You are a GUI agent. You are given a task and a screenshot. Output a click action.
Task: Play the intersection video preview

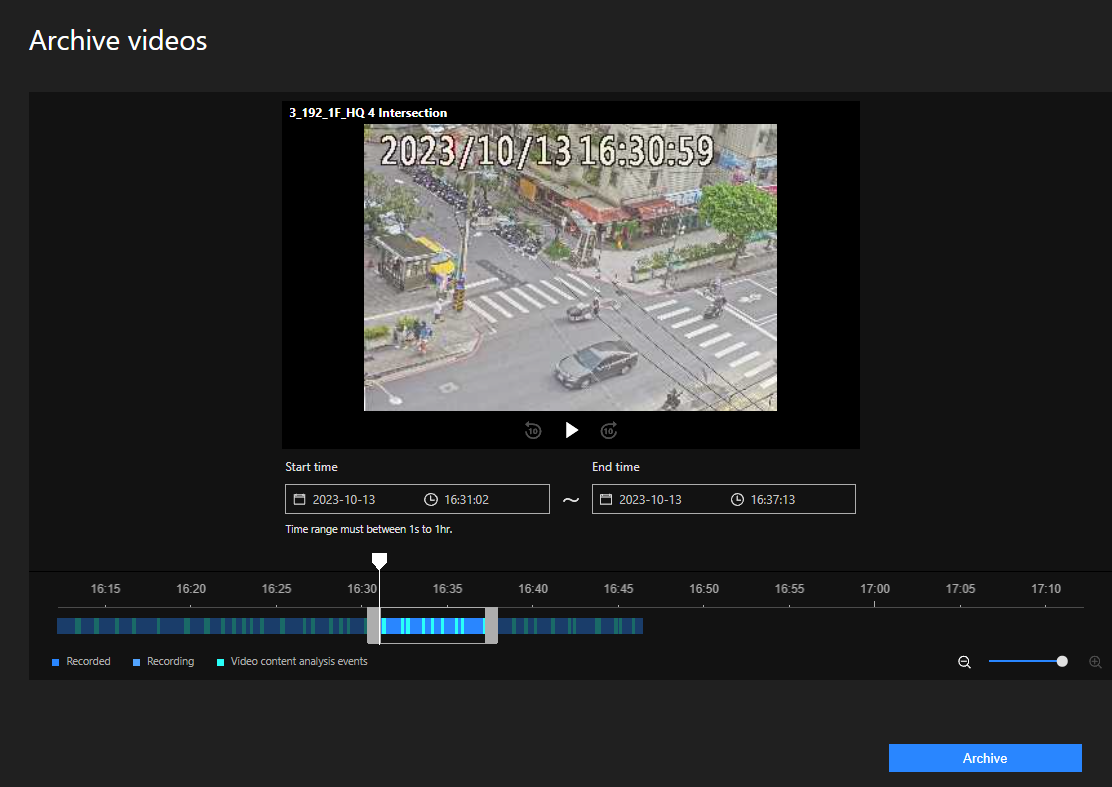click(x=571, y=430)
